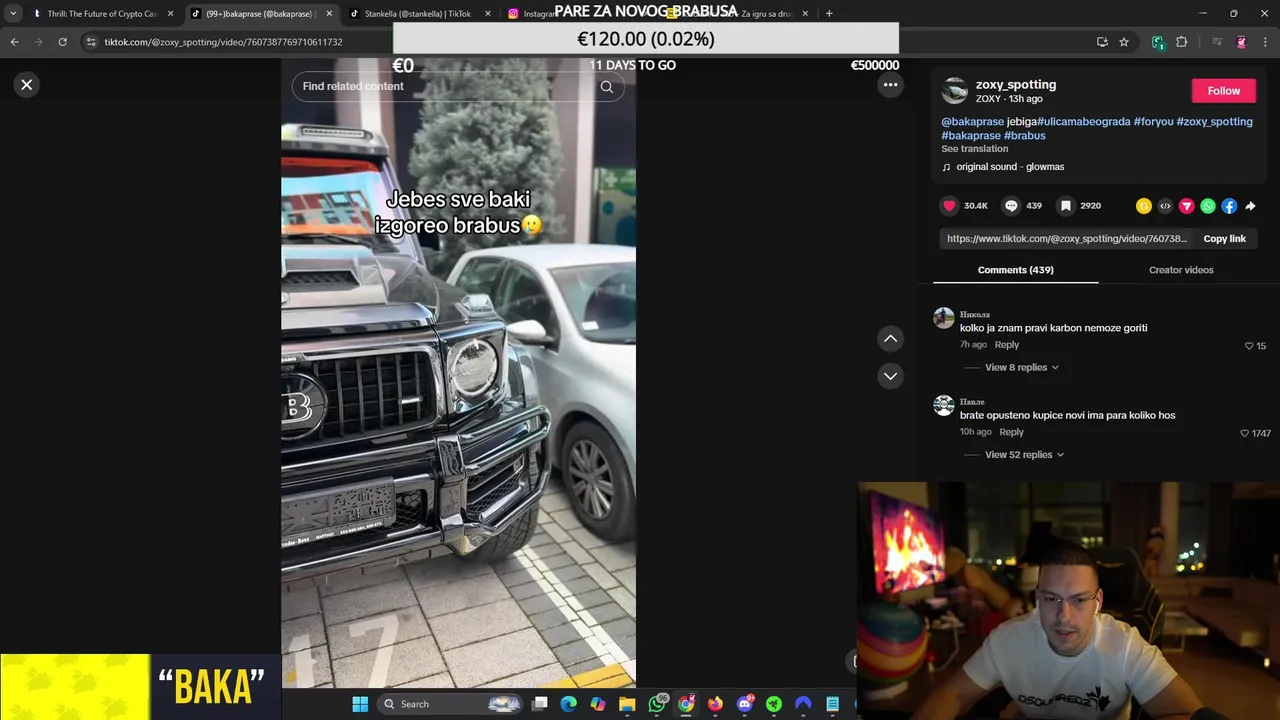The image size is (1280, 720).
Task: Go to the previous video with up arrow
Action: point(890,339)
